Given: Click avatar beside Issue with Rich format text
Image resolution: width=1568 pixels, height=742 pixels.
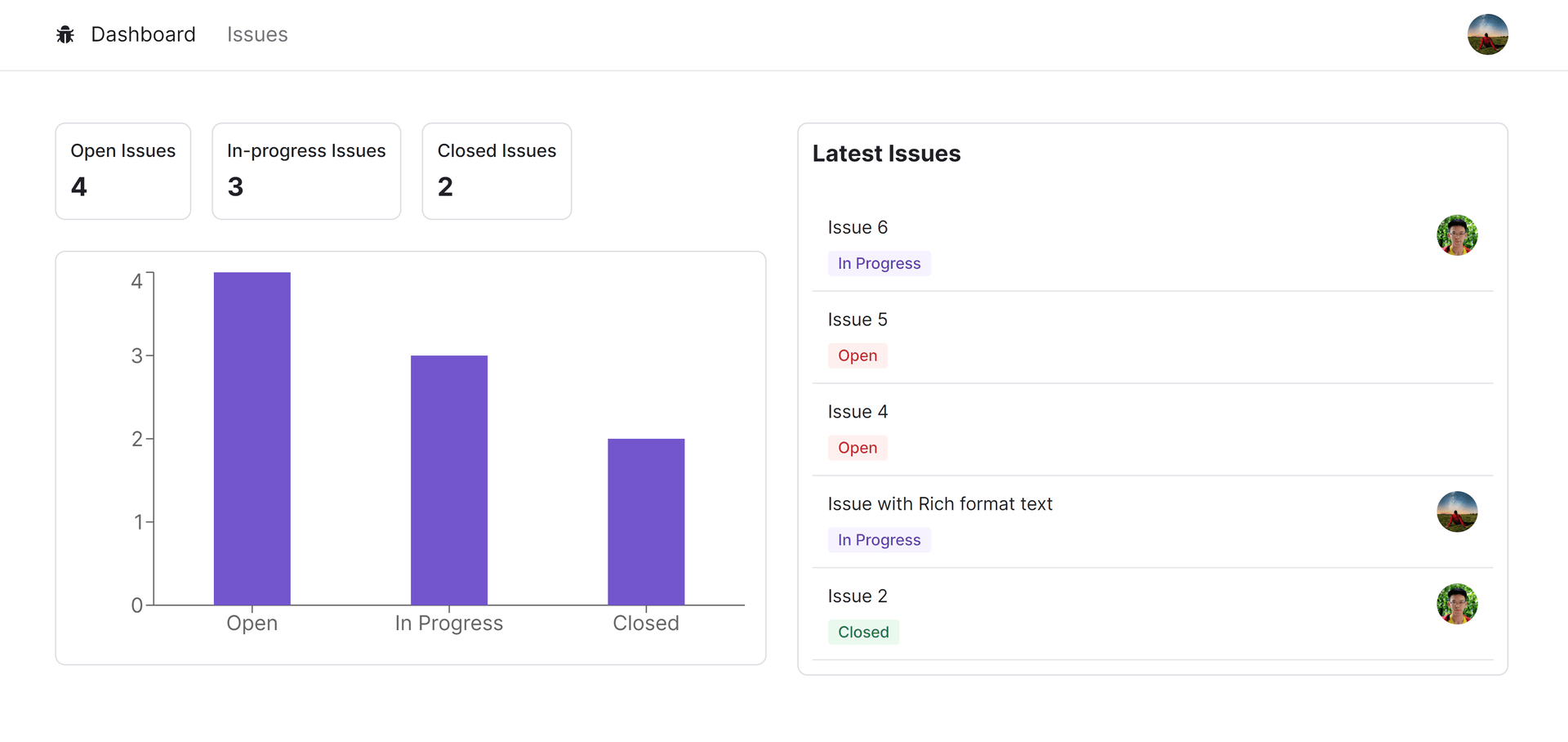Looking at the screenshot, I should (1457, 512).
